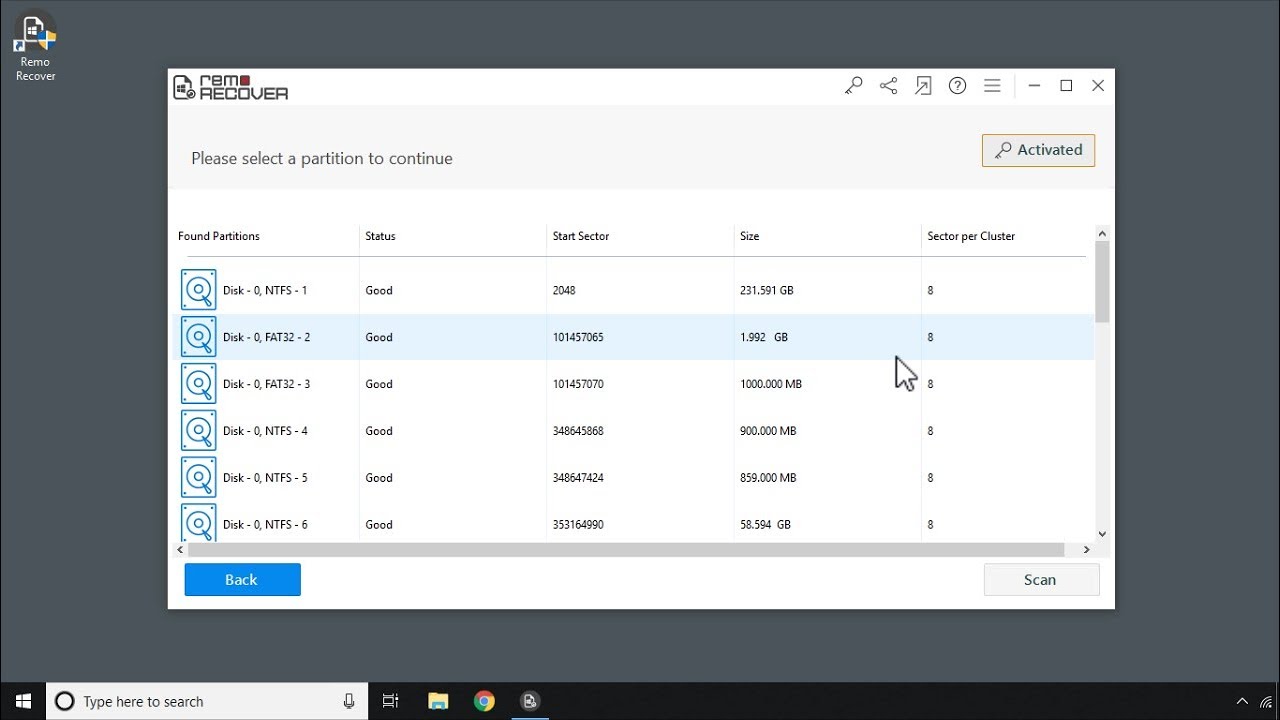Click the vertical scrollbar down arrow

click(1102, 534)
